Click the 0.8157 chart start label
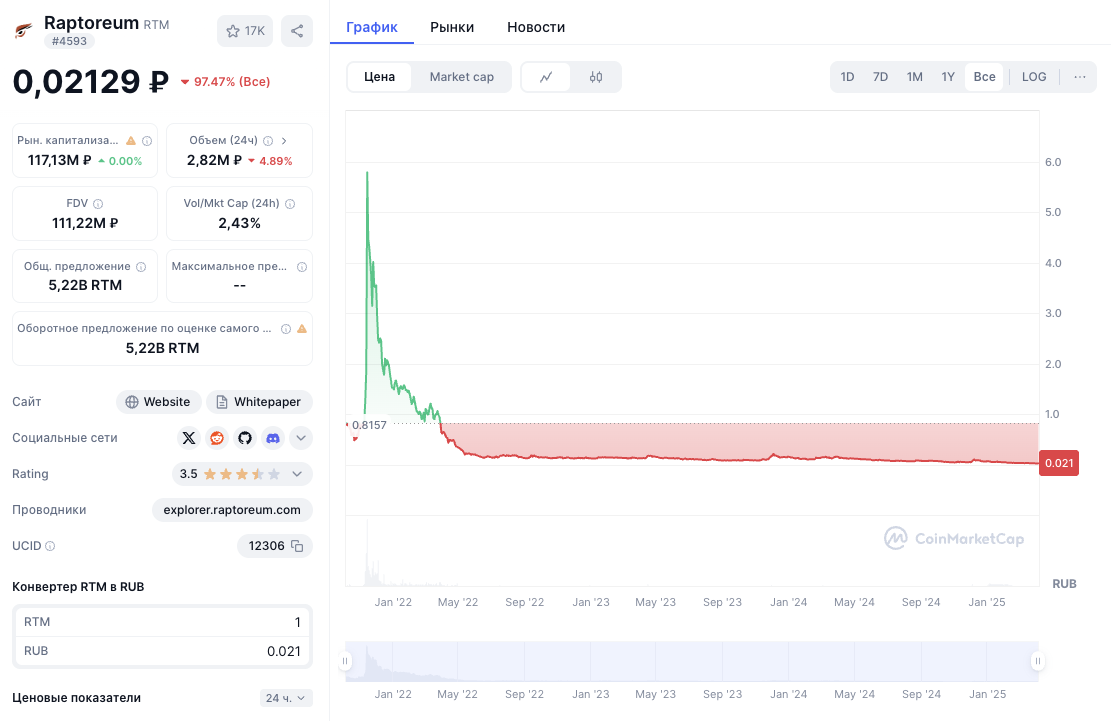The height and width of the screenshot is (721, 1111). pos(369,425)
